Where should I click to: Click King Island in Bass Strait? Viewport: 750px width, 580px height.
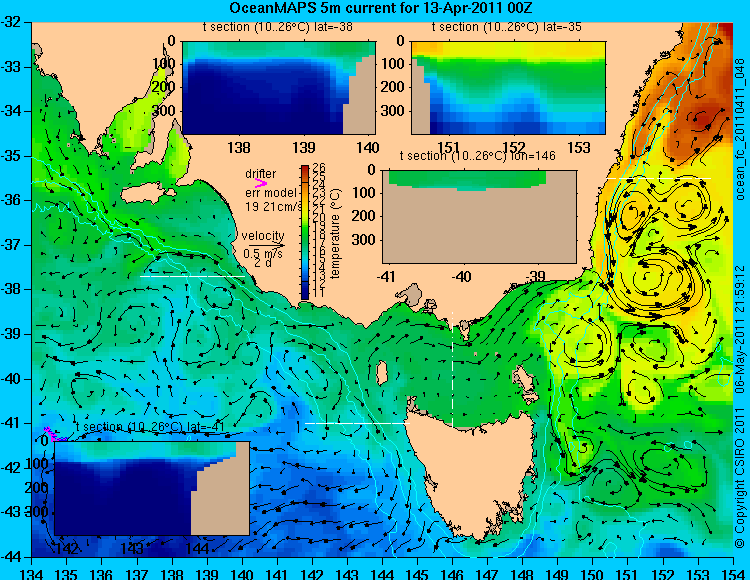tap(382, 372)
